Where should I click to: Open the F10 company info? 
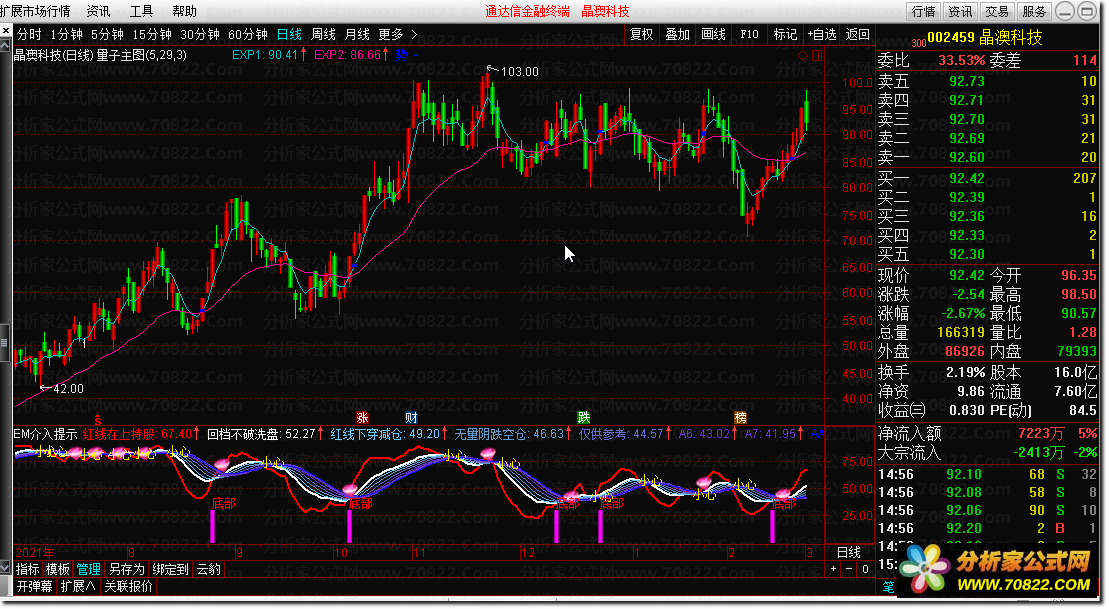point(749,34)
